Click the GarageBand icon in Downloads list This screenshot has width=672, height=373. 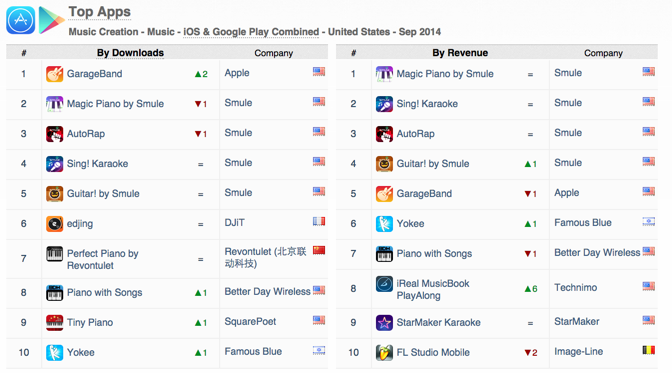coord(54,74)
